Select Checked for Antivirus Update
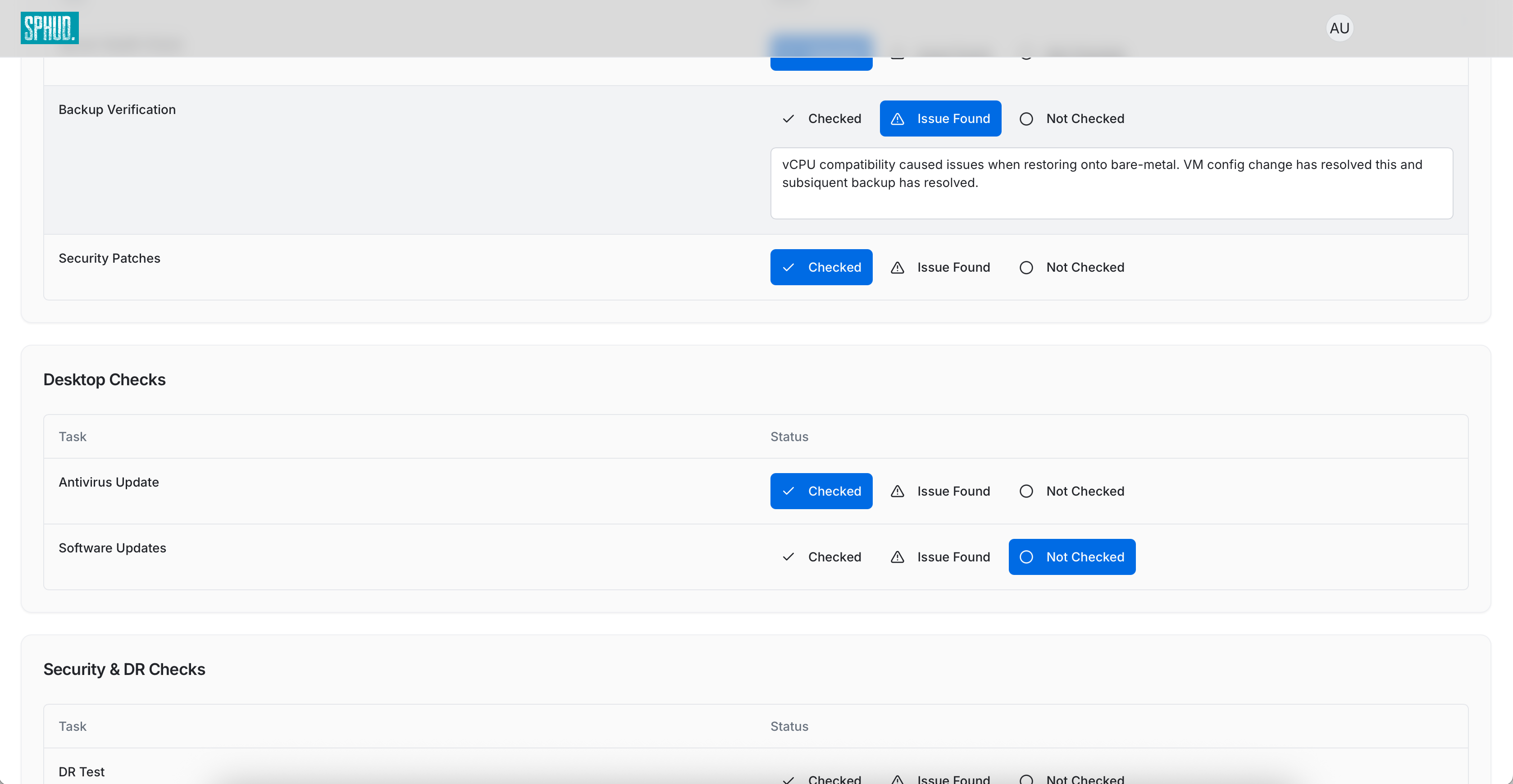This screenshot has height=784, width=1513. coord(821,491)
